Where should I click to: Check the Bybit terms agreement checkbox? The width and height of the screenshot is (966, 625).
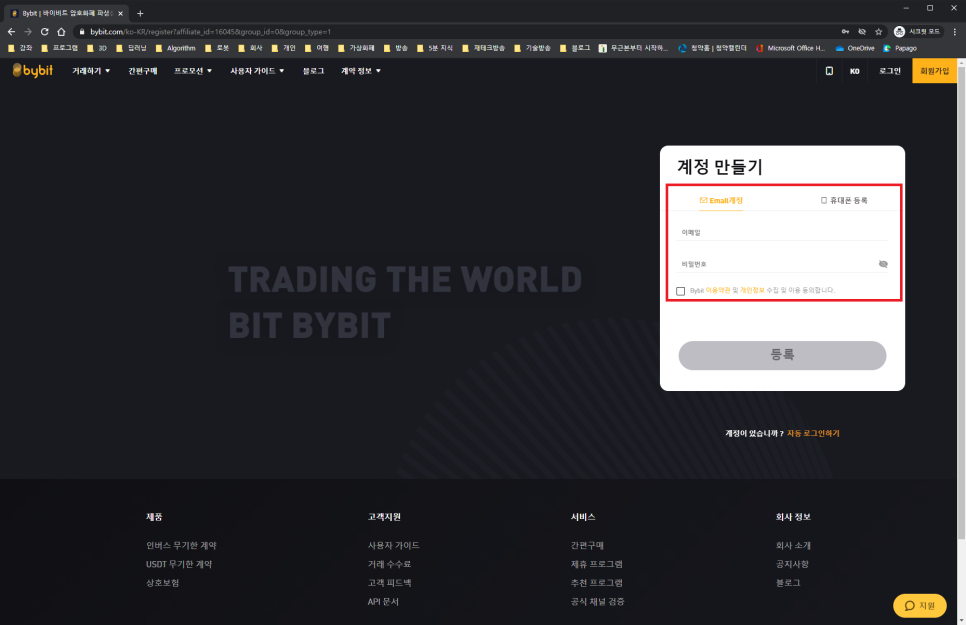680,291
